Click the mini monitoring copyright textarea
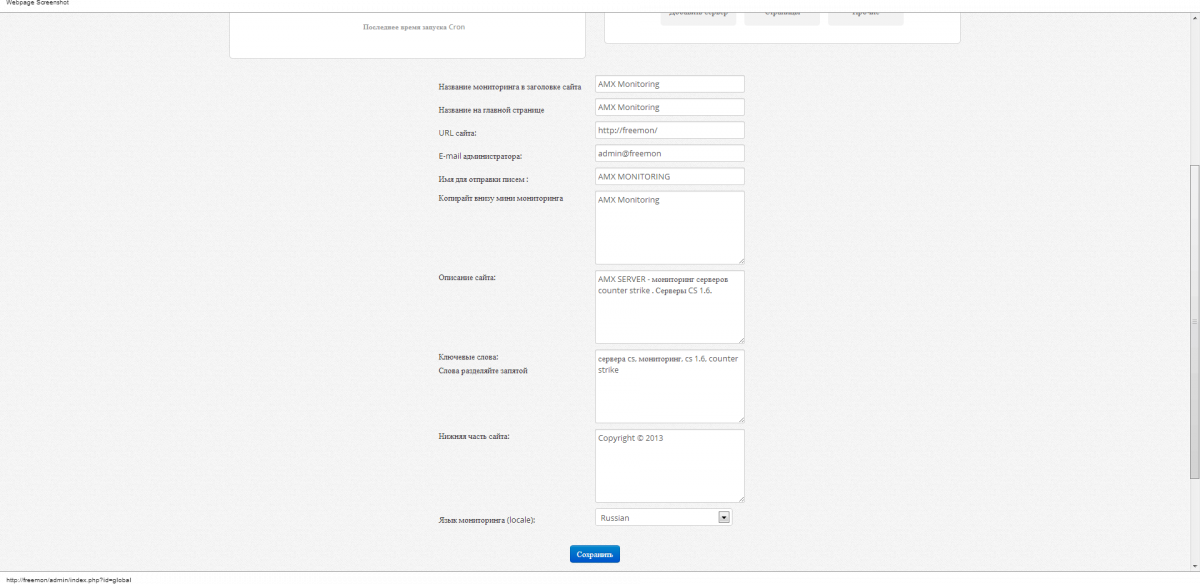This screenshot has width=1200, height=584. 669,228
